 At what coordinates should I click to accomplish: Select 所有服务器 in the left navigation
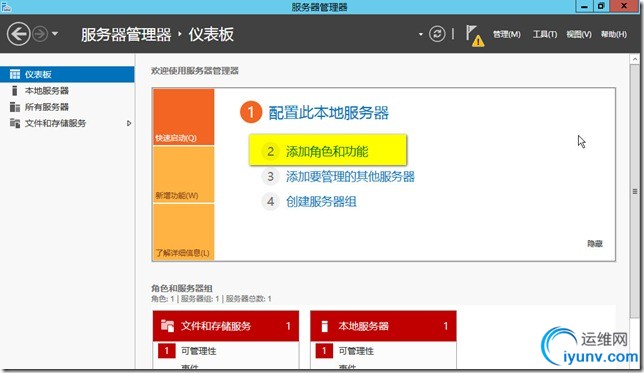click(x=67, y=107)
